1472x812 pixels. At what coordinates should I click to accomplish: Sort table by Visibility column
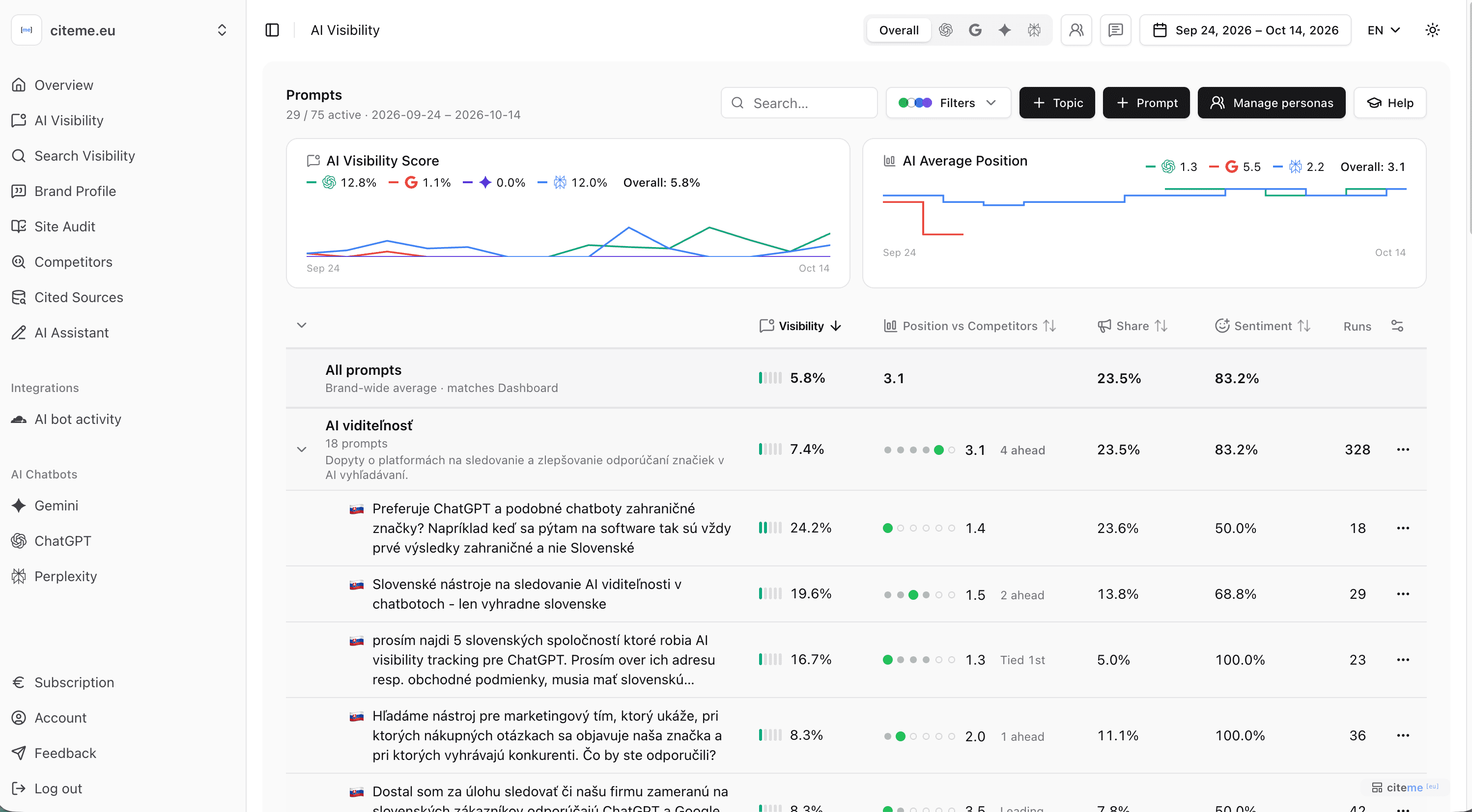(x=800, y=326)
